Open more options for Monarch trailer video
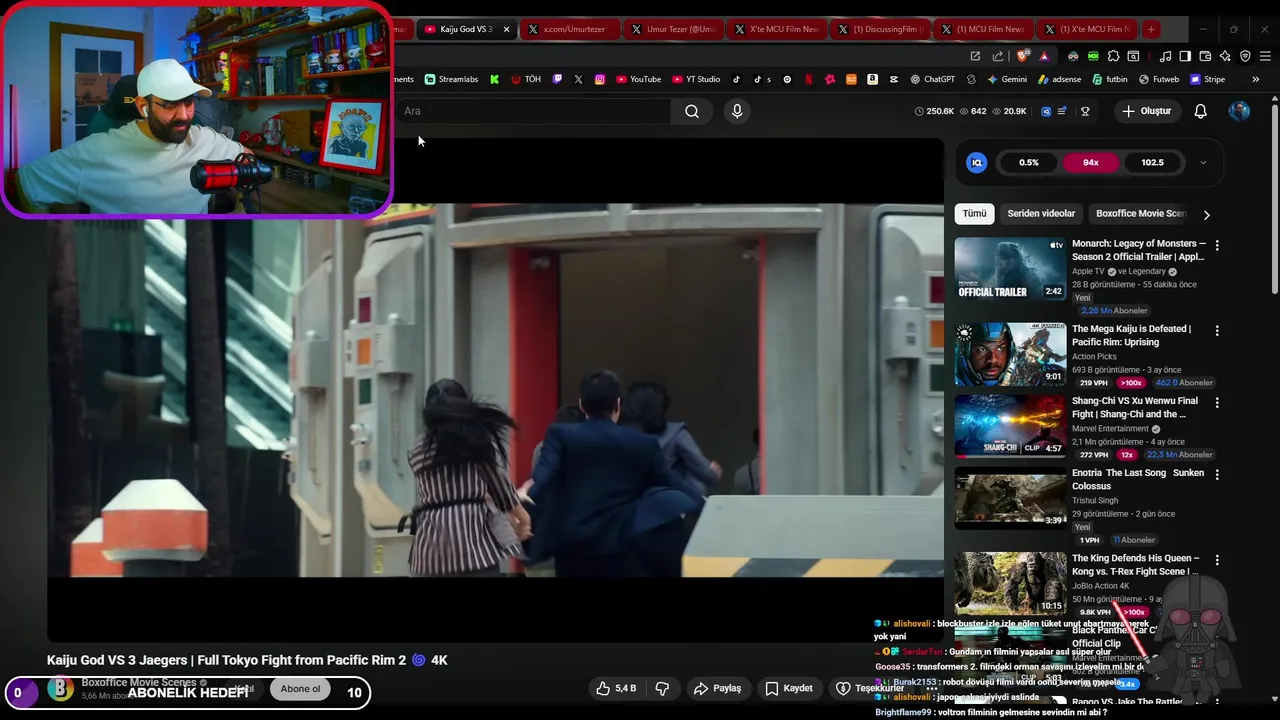 click(1217, 245)
